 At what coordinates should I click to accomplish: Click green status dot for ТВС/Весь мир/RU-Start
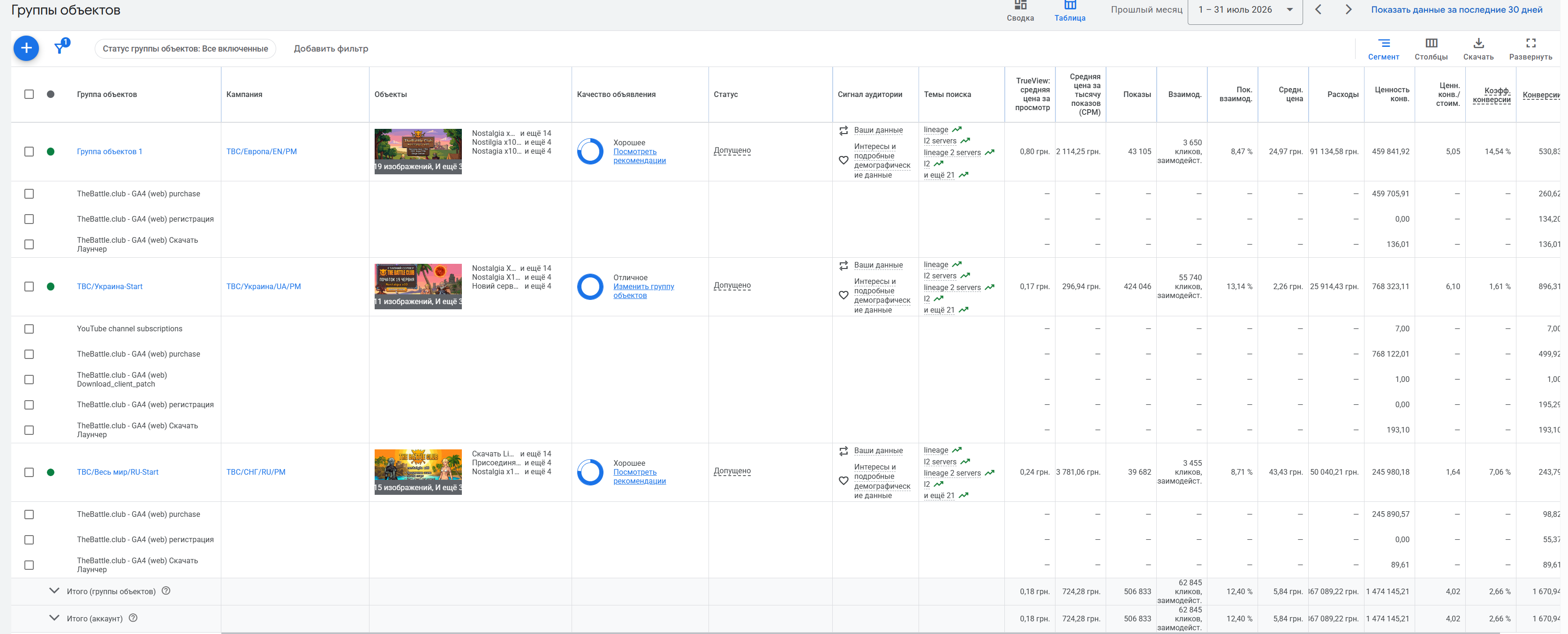[51, 472]
